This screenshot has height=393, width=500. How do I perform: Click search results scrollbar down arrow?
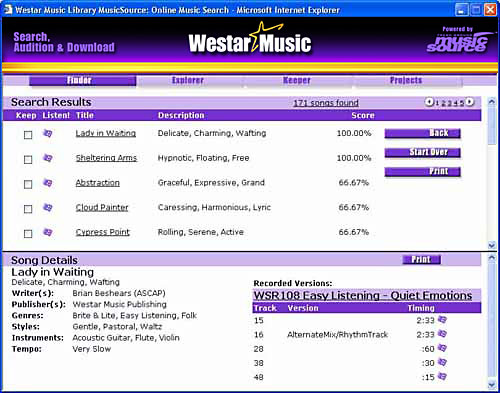[492, 245]
